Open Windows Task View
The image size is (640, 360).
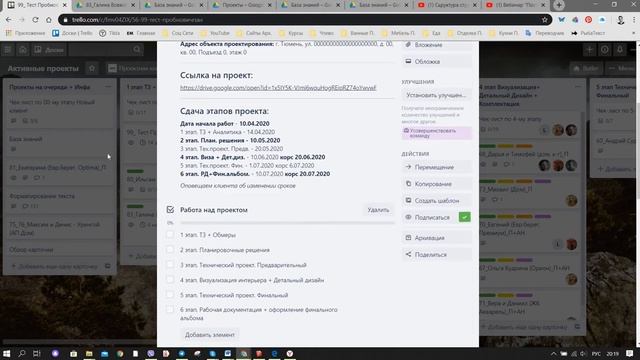point(37,353)
